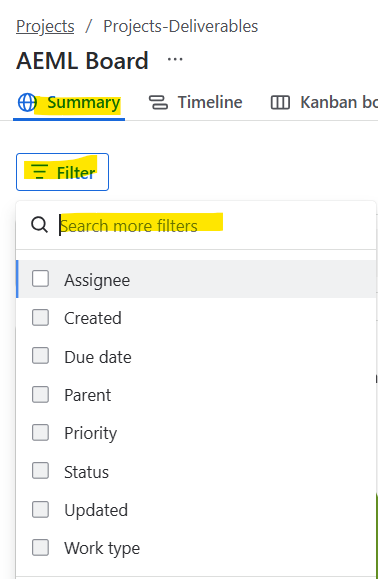Open the Timeline tab
This screenshot has width=378, height=579.
click(195, 103)
